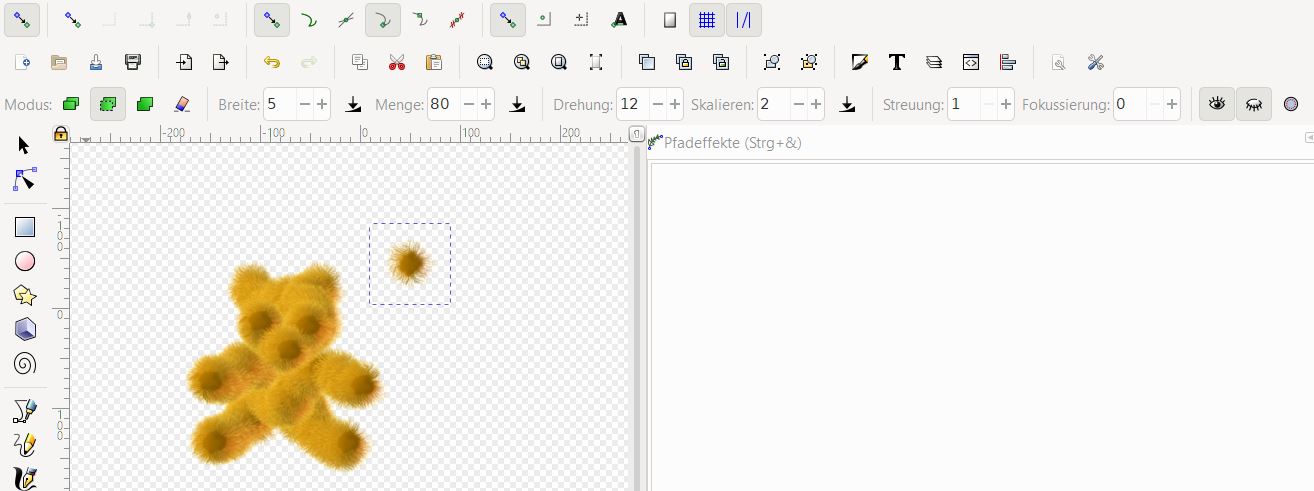Select the Star and polygon tool
Image resolution: width=1314 pixels, height=491 pixels.
point(25,295)
